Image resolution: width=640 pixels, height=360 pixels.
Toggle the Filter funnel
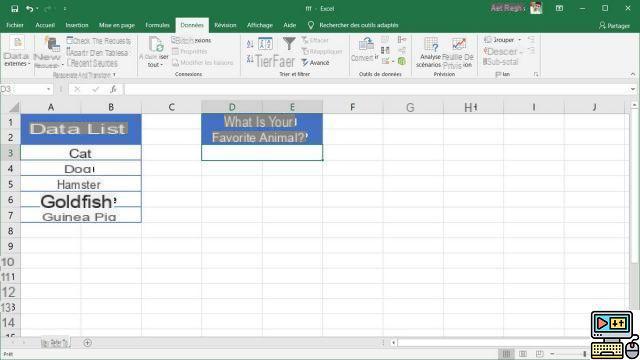click(289, 44)
